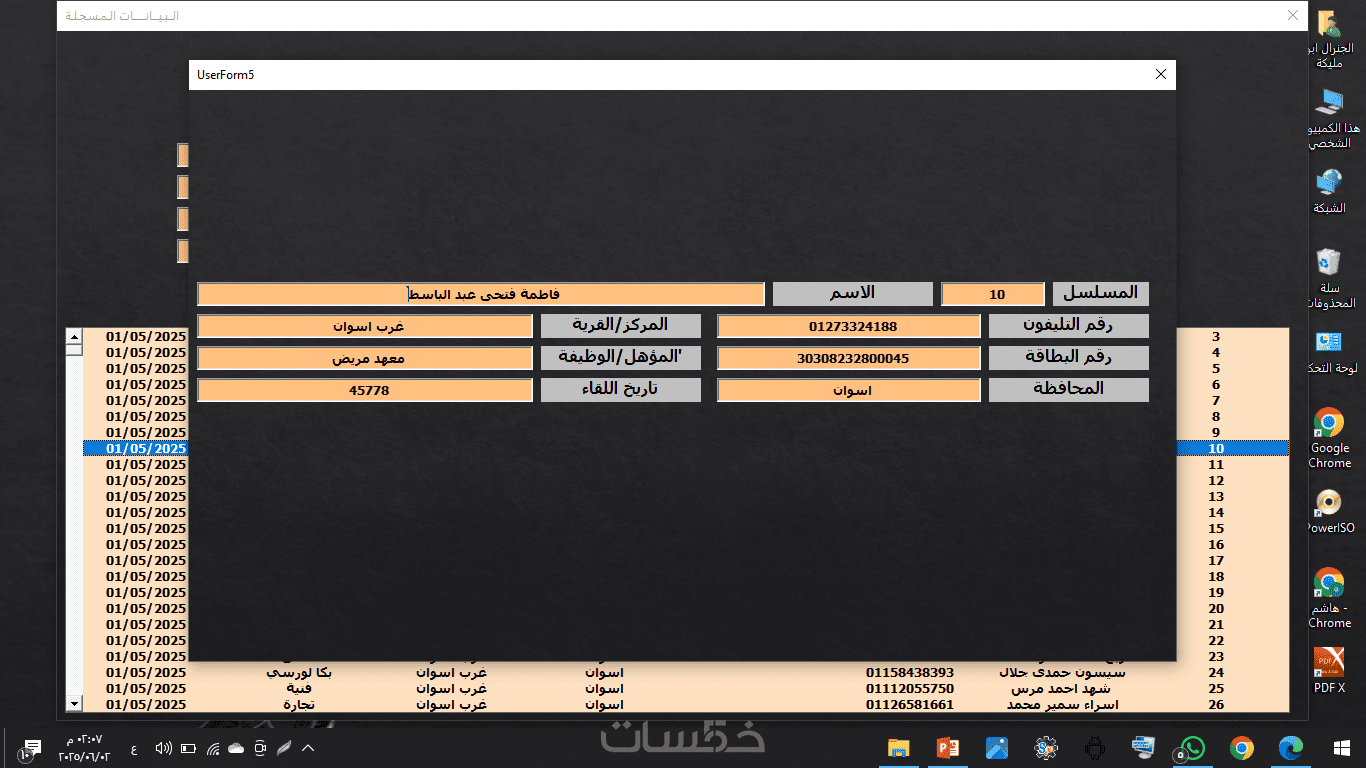Image resolution: width=1366 pixels, height=768 pixels.
Task: Click the تاريخ اللقاء label
Action: point(621,390)
